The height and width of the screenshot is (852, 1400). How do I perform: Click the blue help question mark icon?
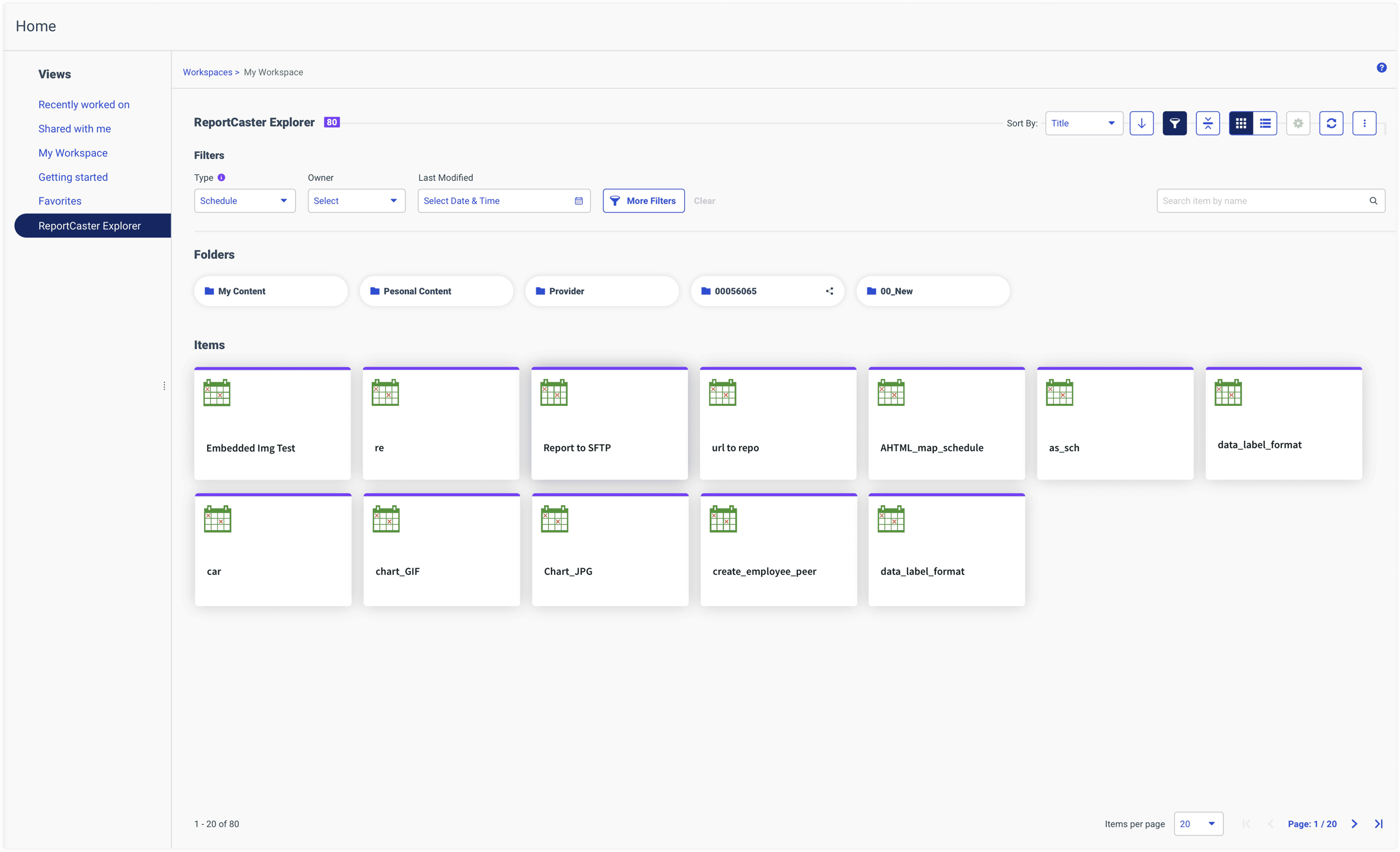tap(1381, 68)
